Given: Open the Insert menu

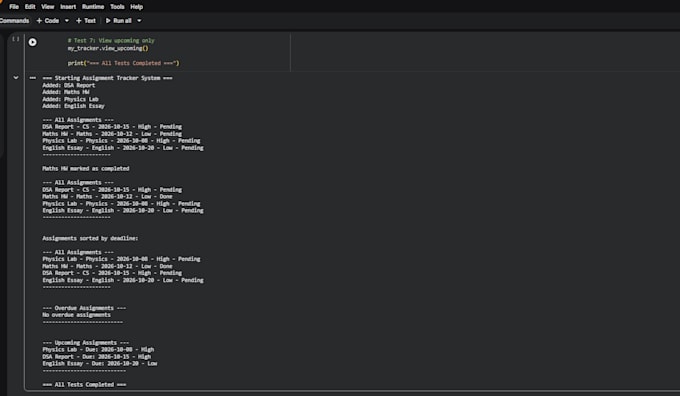Looking at the screenshot, I should pos(68,7).
